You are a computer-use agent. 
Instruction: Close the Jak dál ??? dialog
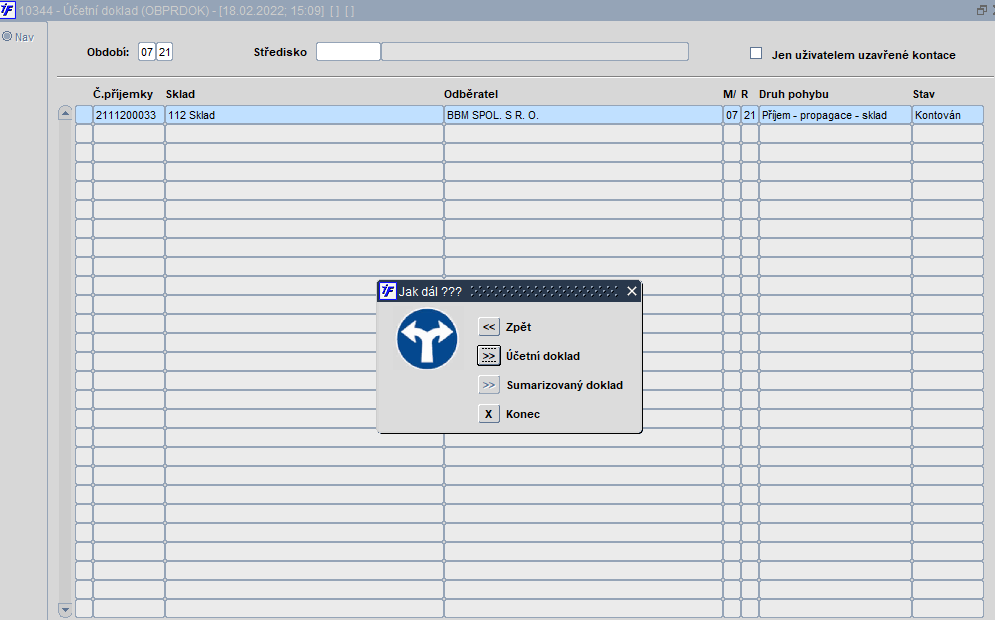pyautogui.click(x=631, y=291)
